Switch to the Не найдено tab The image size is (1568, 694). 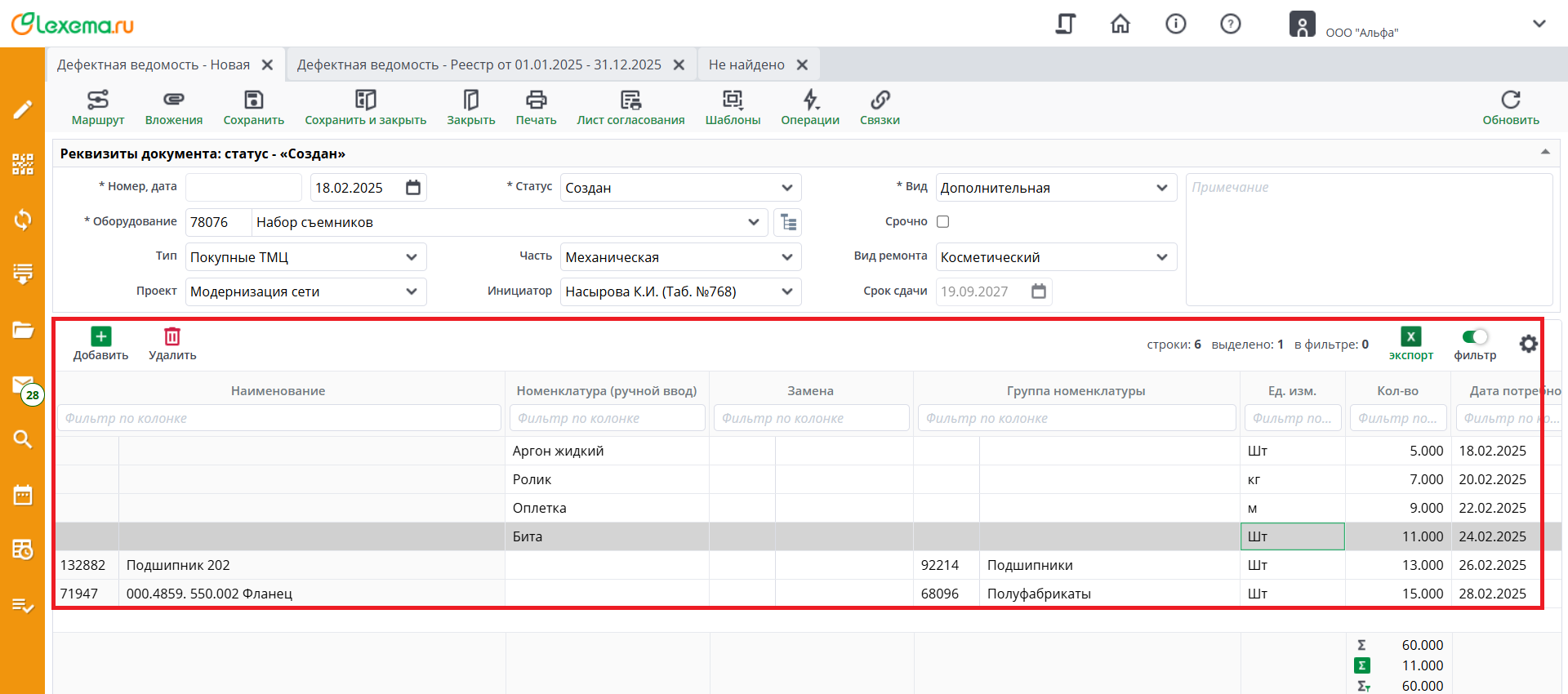click(x=746, y=65)
